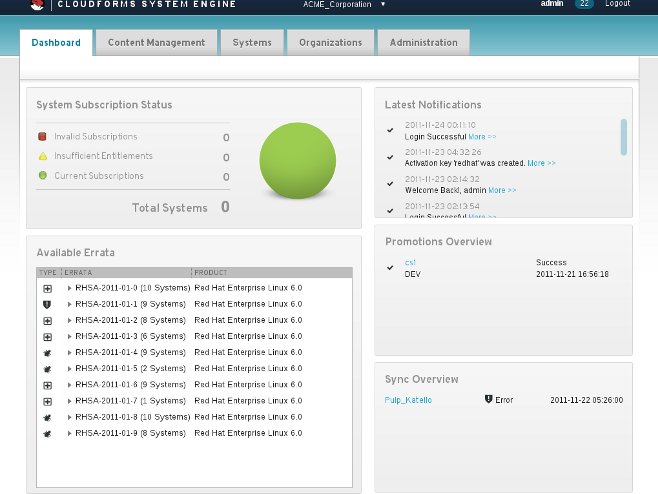Click green Current Subscriptions status icon
This screenshot has height=494, width=658.
coord(42,175)
